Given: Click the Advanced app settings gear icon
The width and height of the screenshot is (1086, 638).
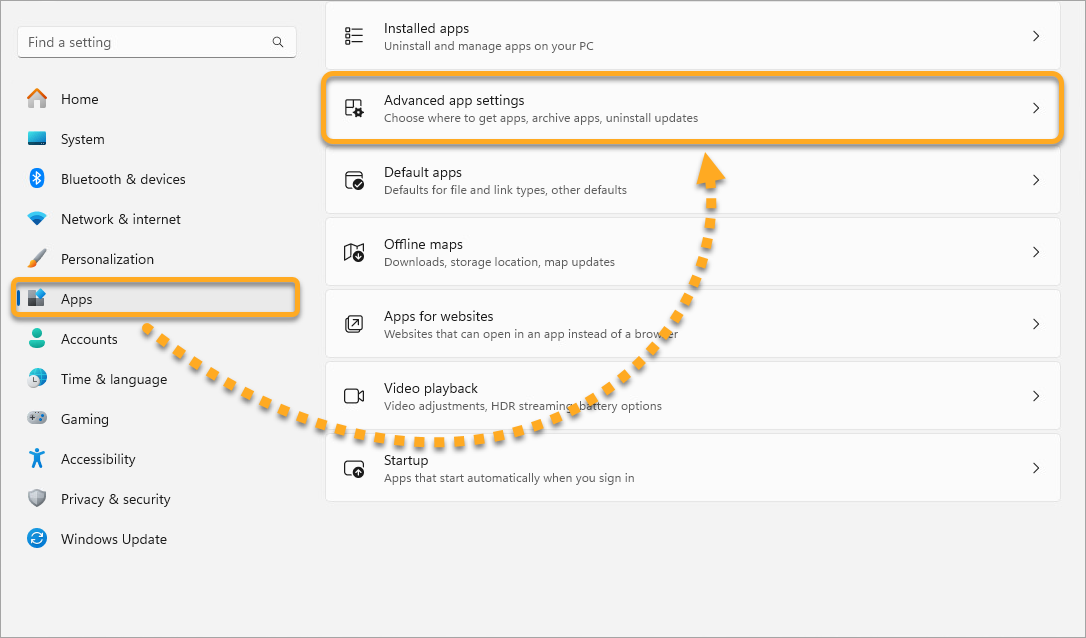Looking at the screenshot, I should pos(354,108).
